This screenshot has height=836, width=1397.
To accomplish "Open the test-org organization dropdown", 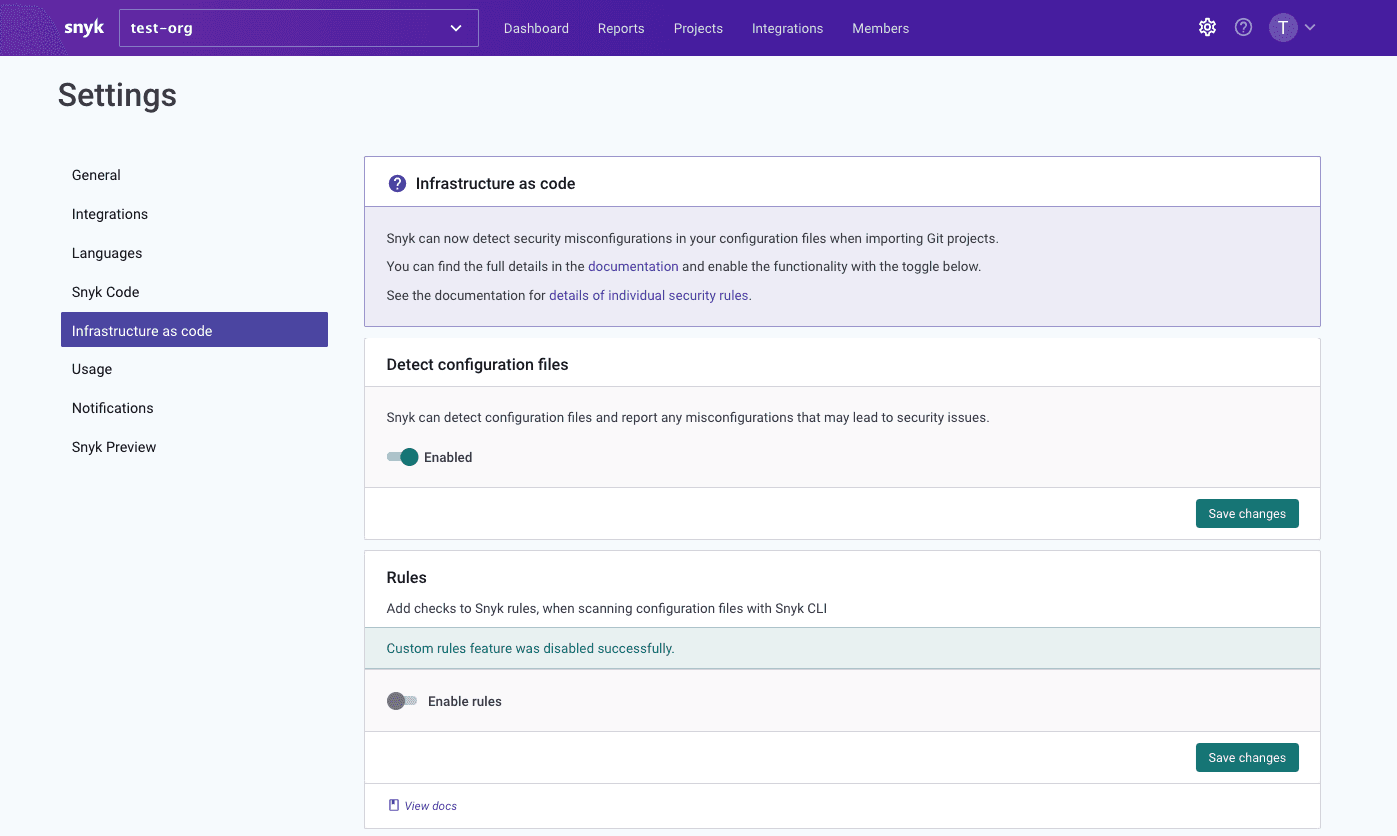I will point(298,28).
